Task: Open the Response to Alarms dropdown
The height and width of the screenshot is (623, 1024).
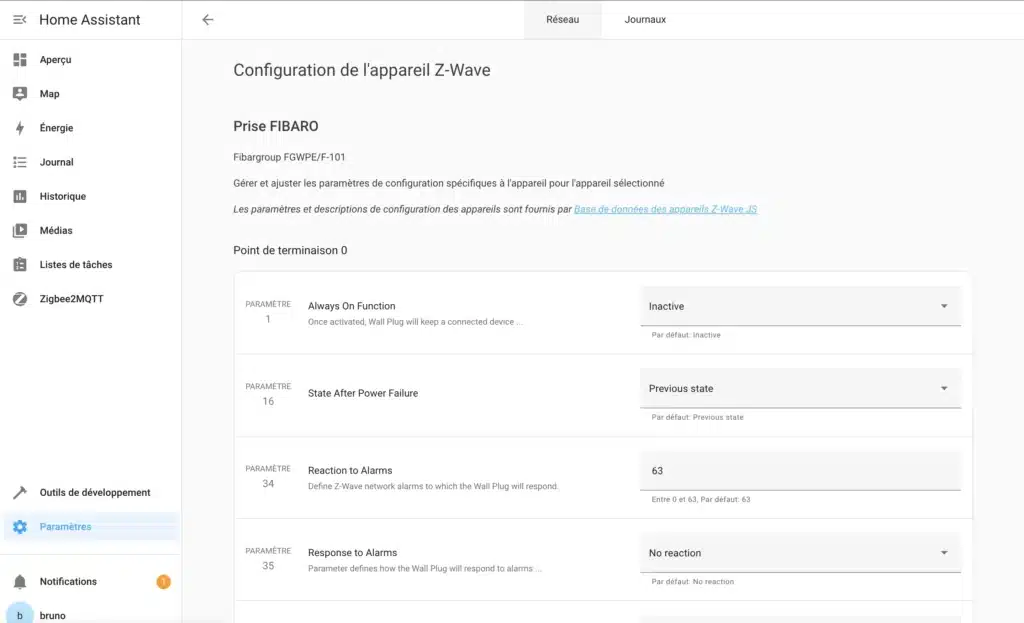Action: coord(800,552)
